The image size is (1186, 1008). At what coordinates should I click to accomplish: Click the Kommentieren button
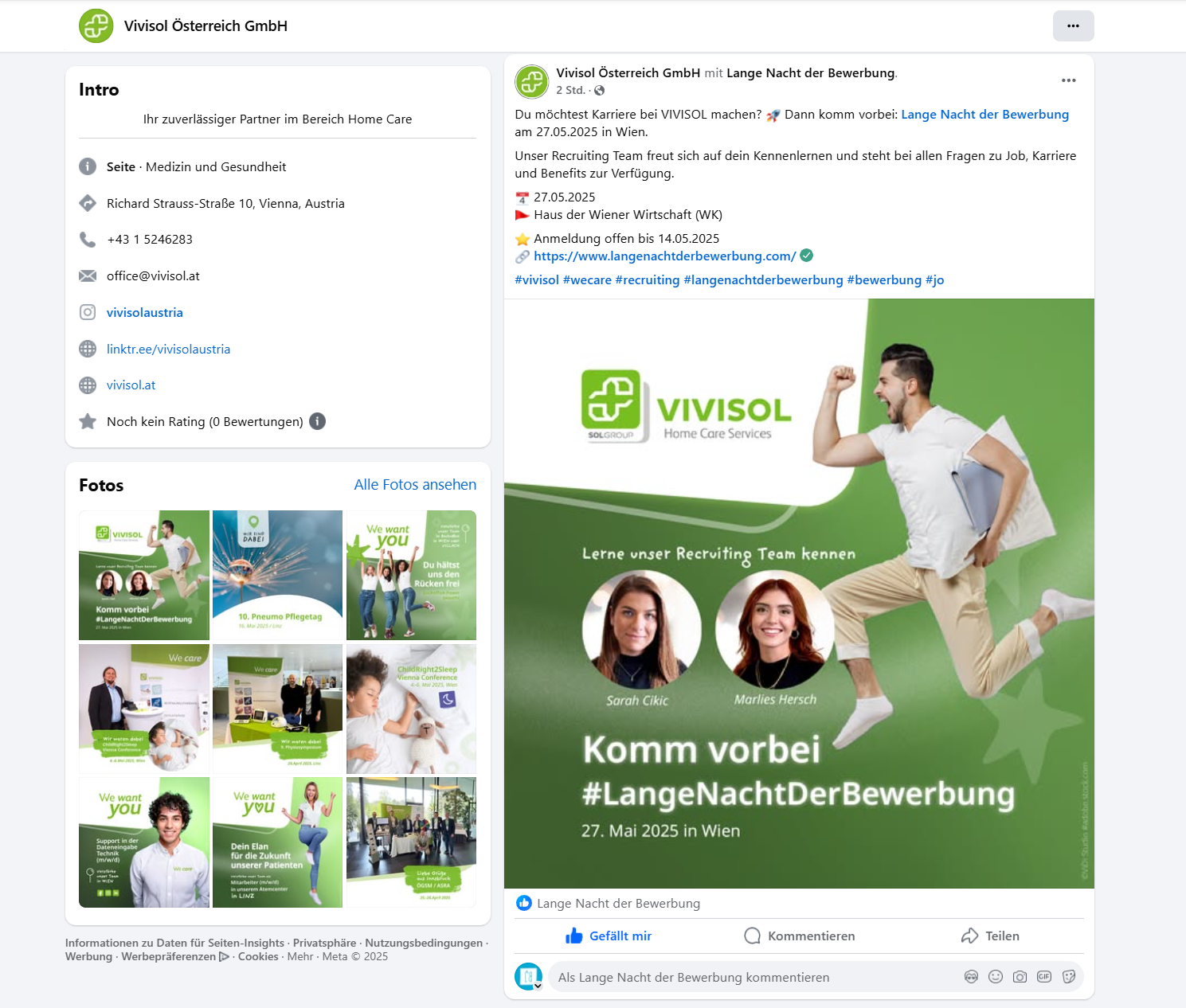799,936
